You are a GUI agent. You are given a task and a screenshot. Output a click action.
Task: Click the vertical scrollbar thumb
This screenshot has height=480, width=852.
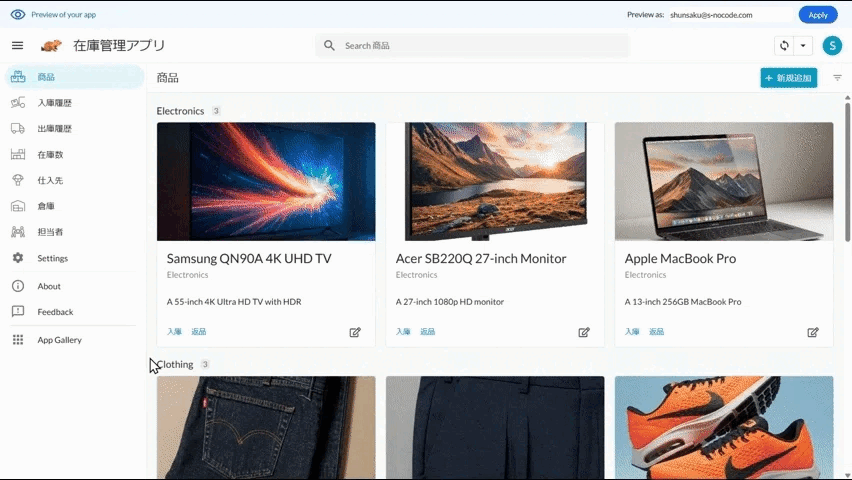tap(847, 172)
